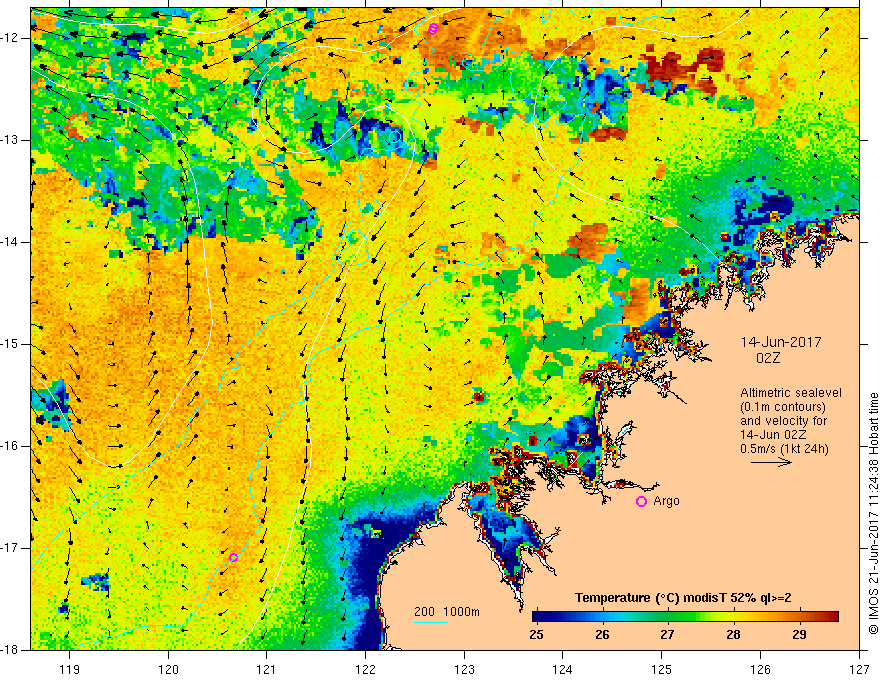Click the '-16' latitude axis label

11,446
